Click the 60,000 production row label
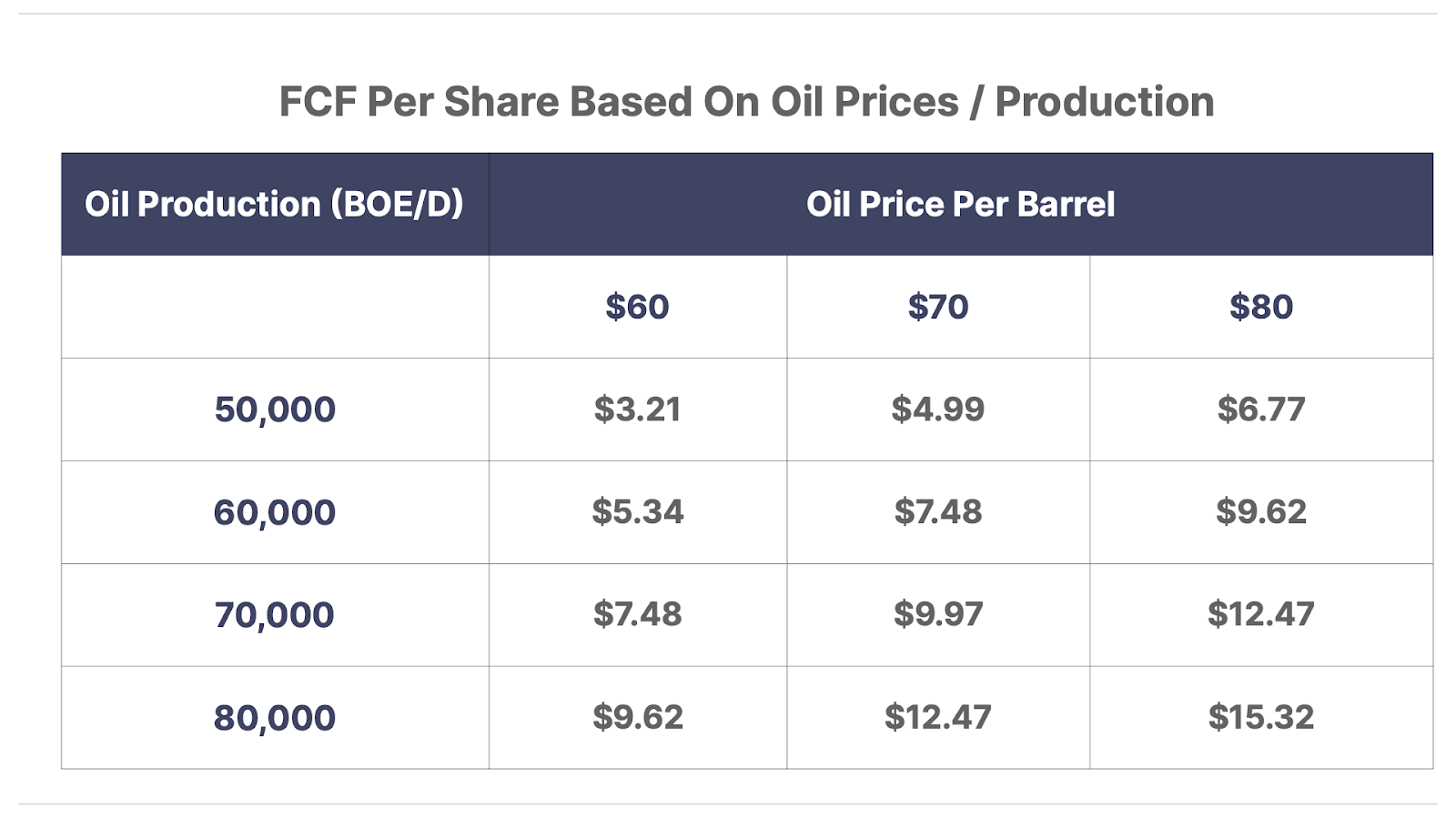Image resolution: width=1456 pixels, height=819 pixels. [x=275, y=512]
